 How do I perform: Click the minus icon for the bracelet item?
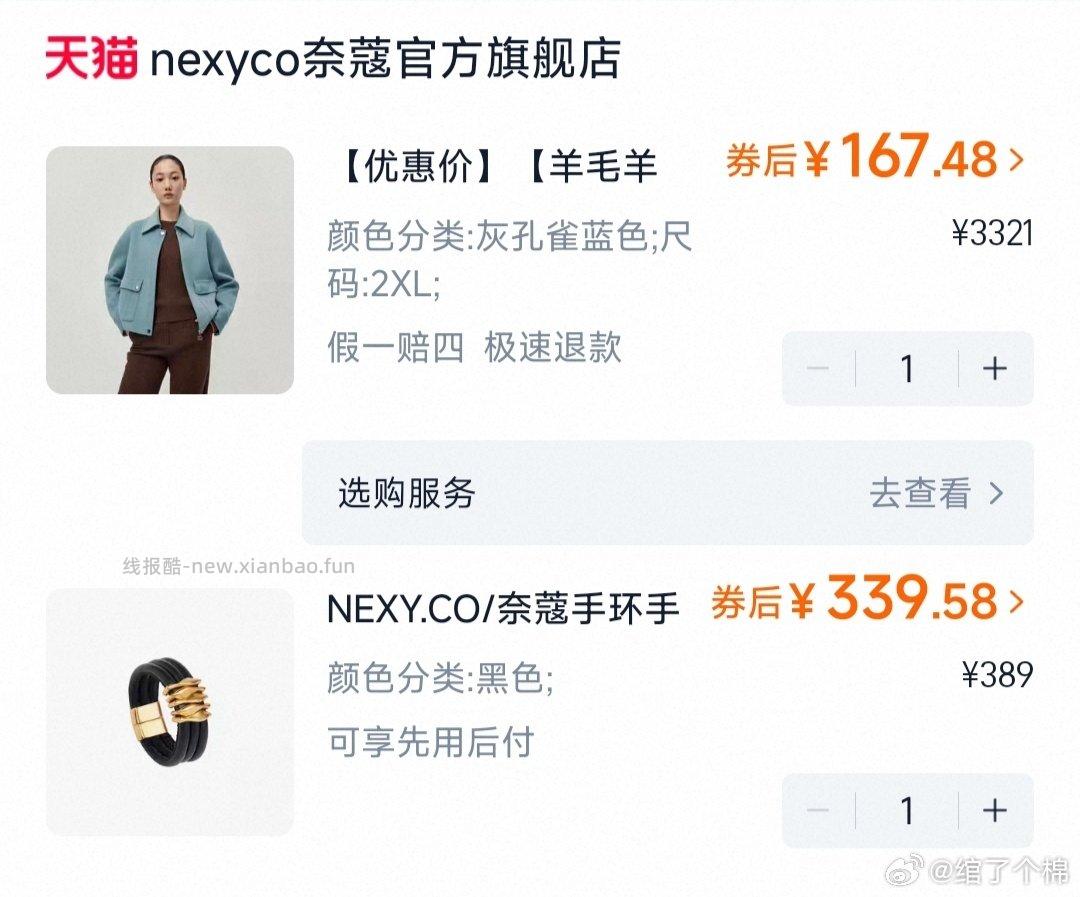[x=818, y=813]
